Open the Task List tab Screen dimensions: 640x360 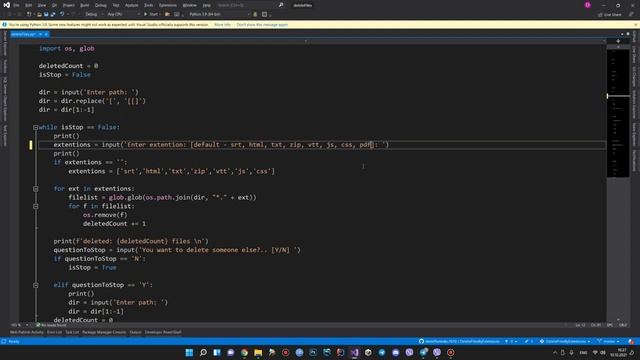(x=72, y=332)
